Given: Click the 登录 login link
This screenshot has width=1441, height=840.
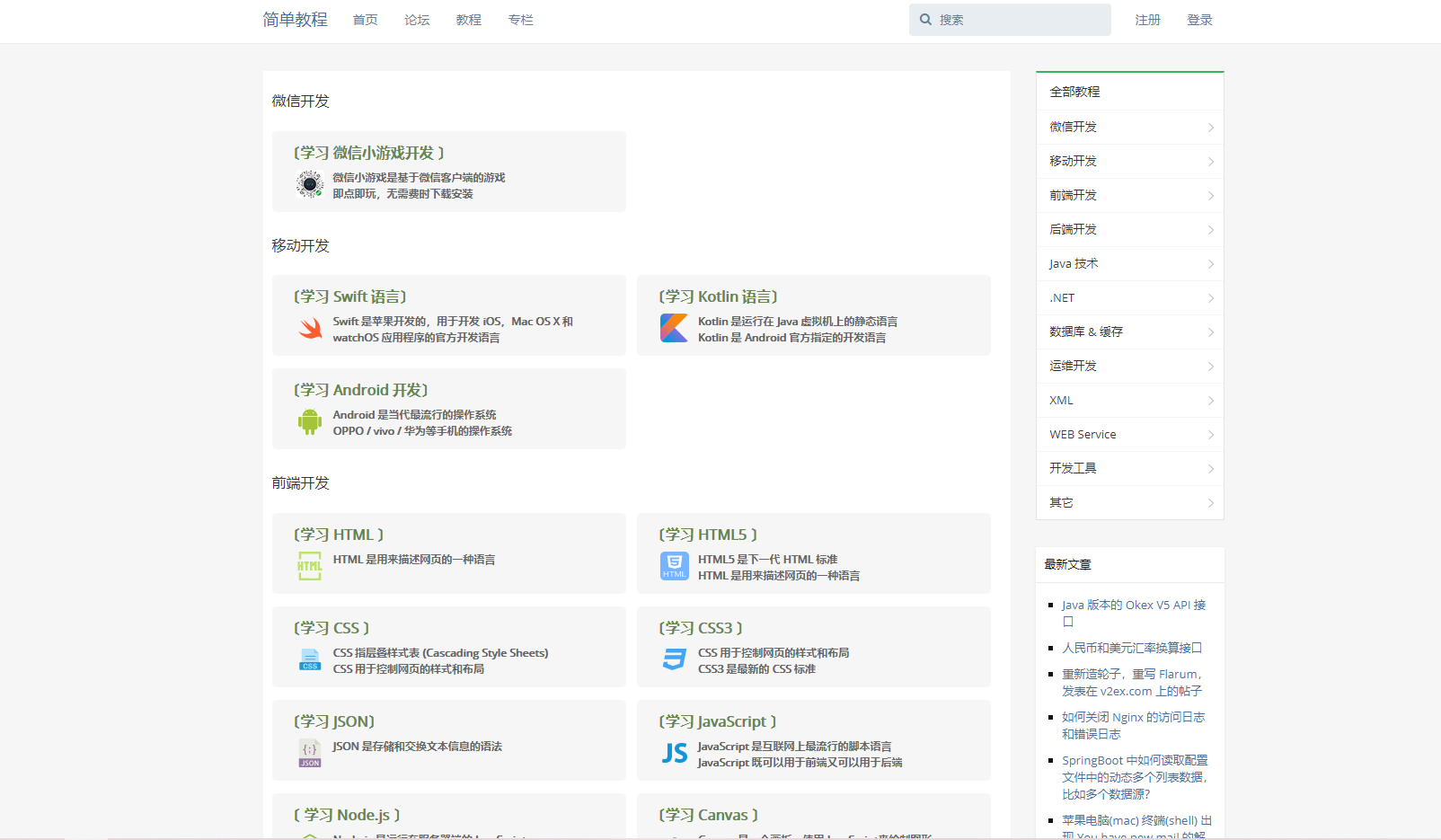Looking at the screenshot, I should pos(1200,20).
